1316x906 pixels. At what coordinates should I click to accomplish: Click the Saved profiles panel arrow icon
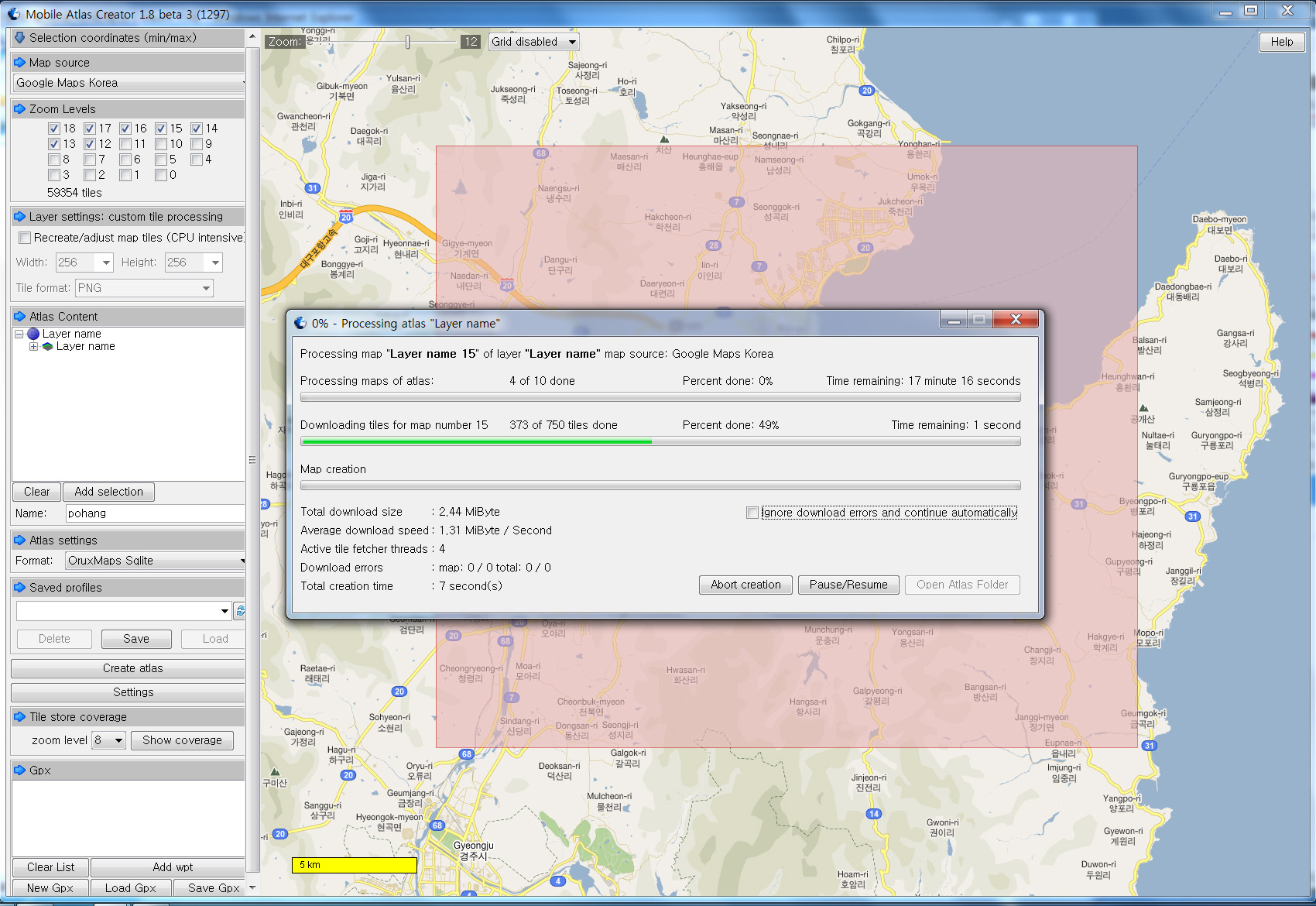pyautogui.click(x=20, y=587)
